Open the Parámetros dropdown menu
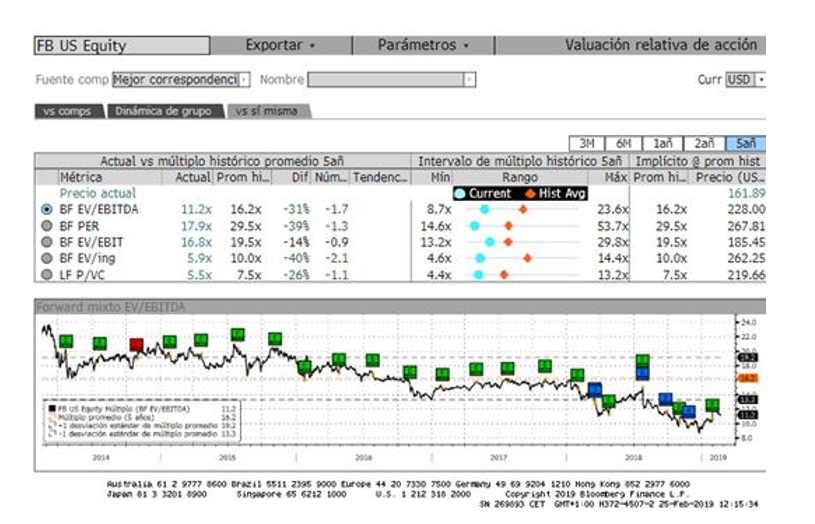This screenshot has height=524, width=815. click(423, 45)
